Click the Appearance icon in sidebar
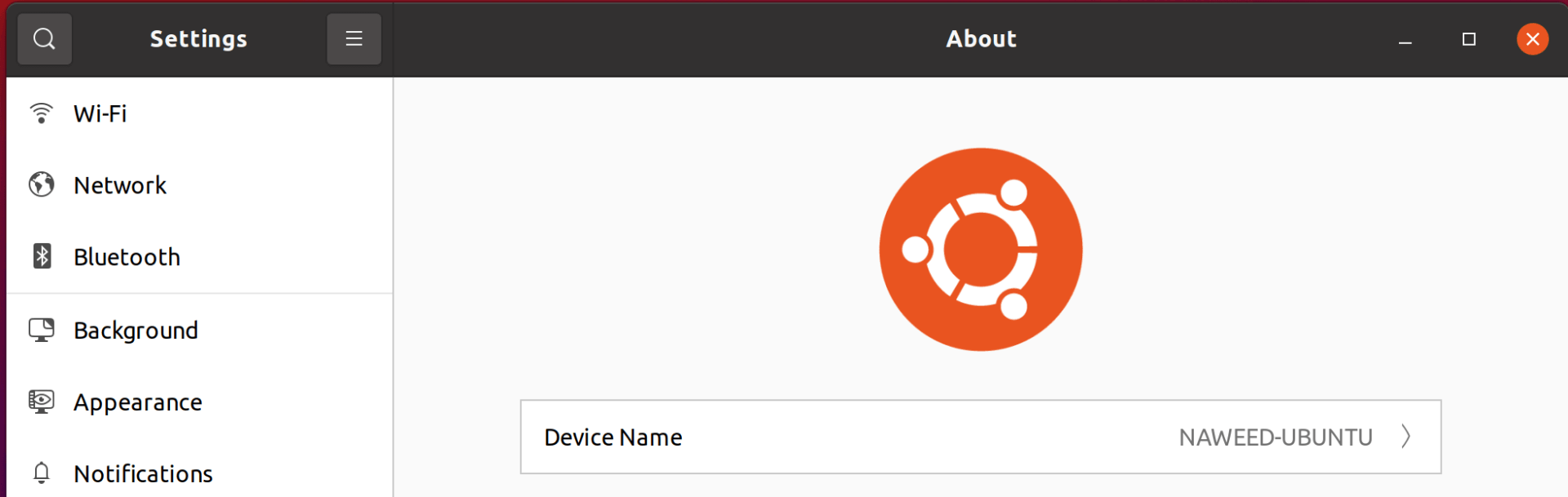This screenshot has width=1568, height=497. click(42, 402)
